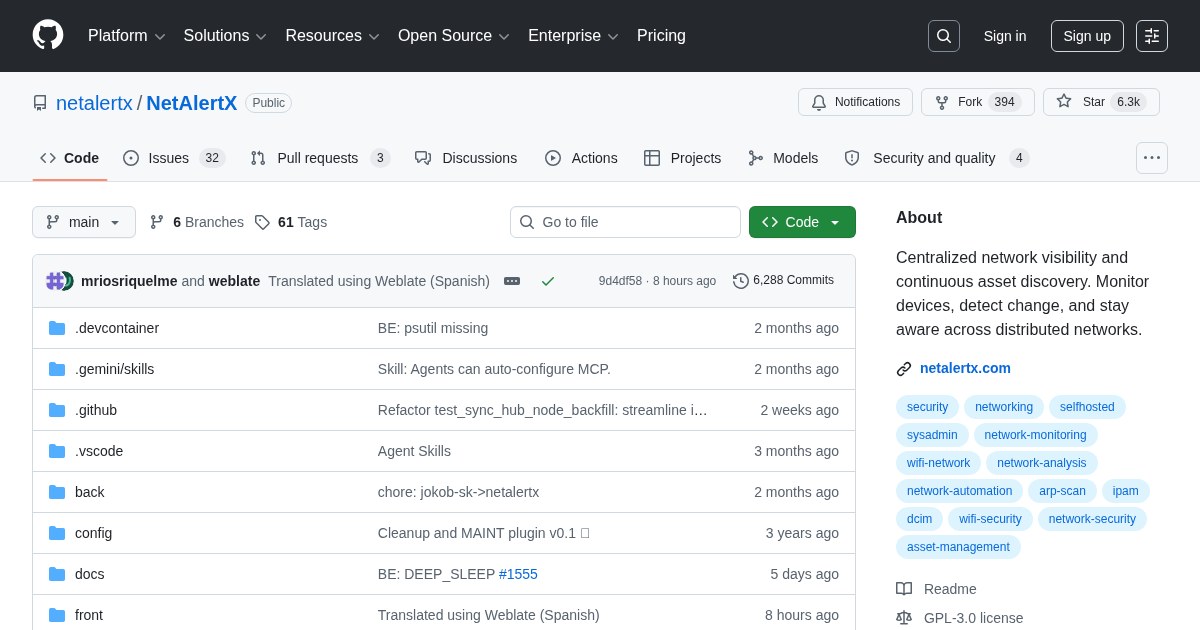Select the network-monitoring topic tag

pyautogui.click(x=1035, y=435)
